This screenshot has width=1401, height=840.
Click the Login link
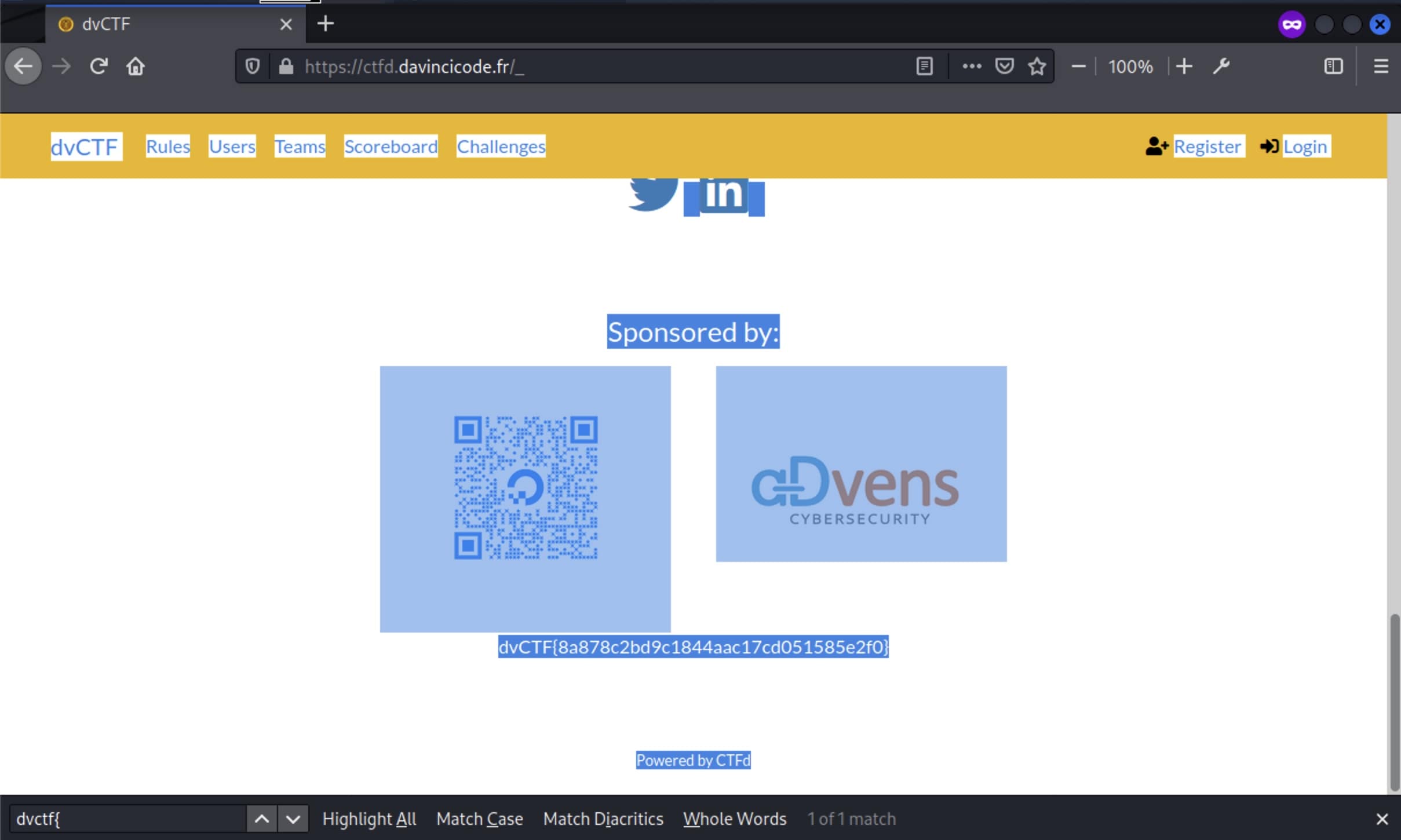click(1305, 147)
